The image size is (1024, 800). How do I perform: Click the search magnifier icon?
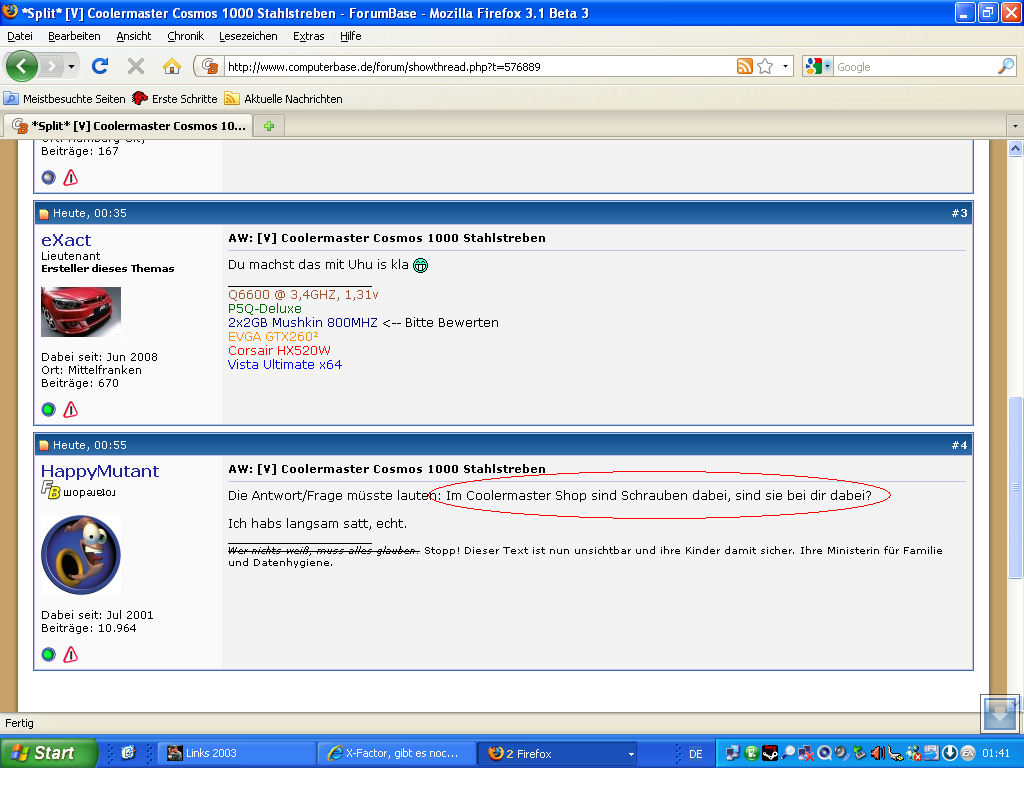click(x=1006, y=66)
